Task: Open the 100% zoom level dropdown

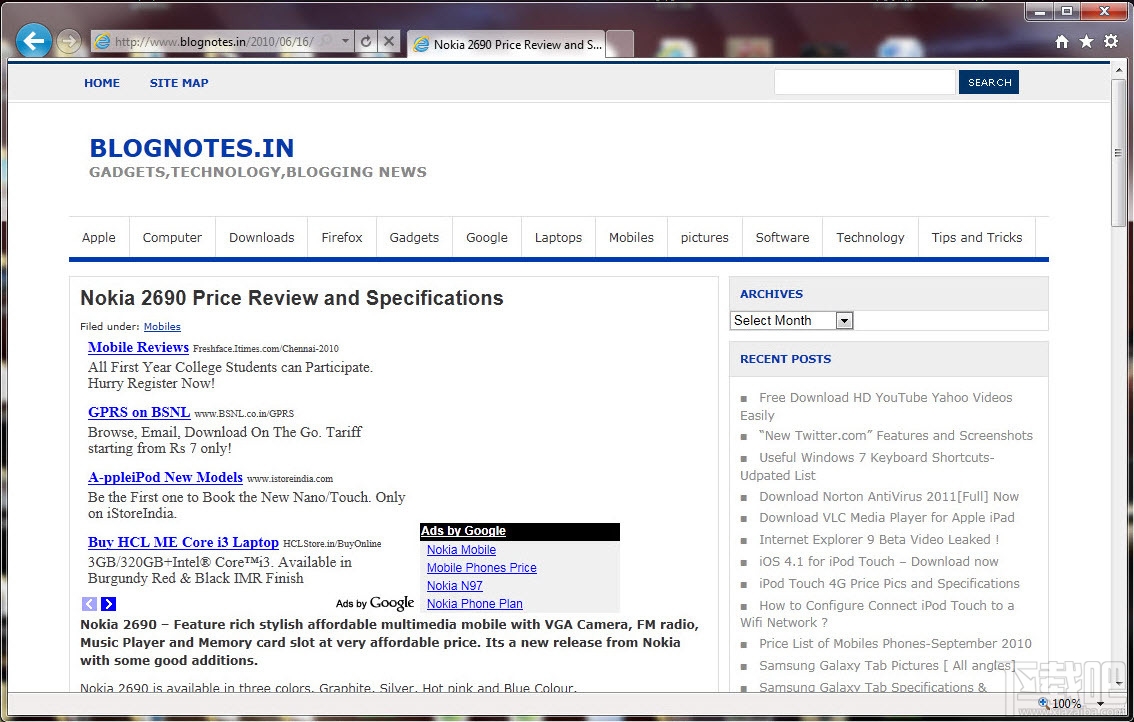Action: coord(1101,703)
